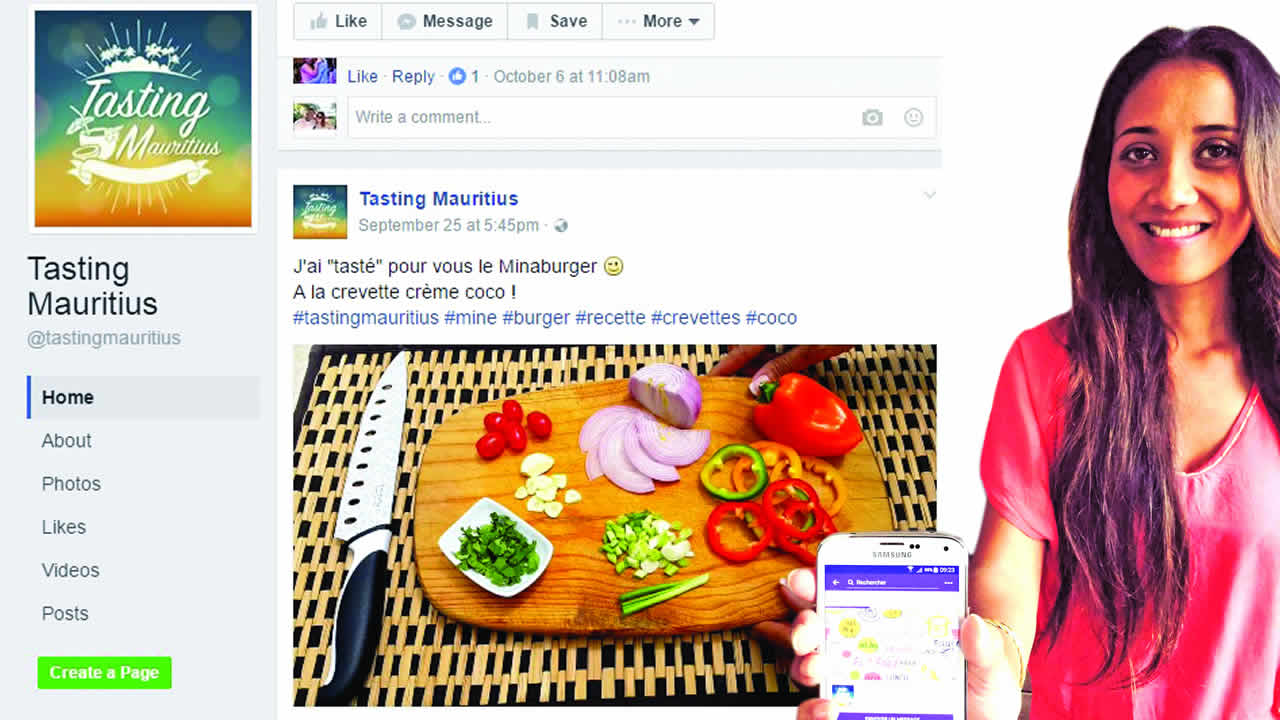Click the thumbs-up reaction count icon
The width and height of the screenshot is (1280, 720).
coord(457,76)
